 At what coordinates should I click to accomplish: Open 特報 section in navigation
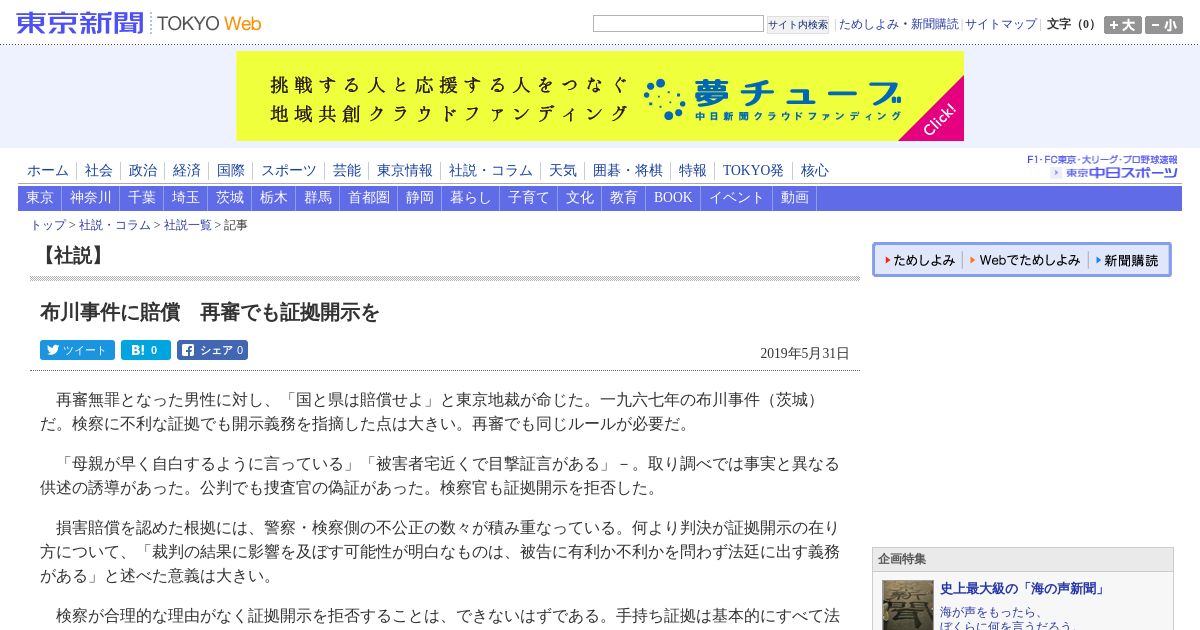click(693, 170)
